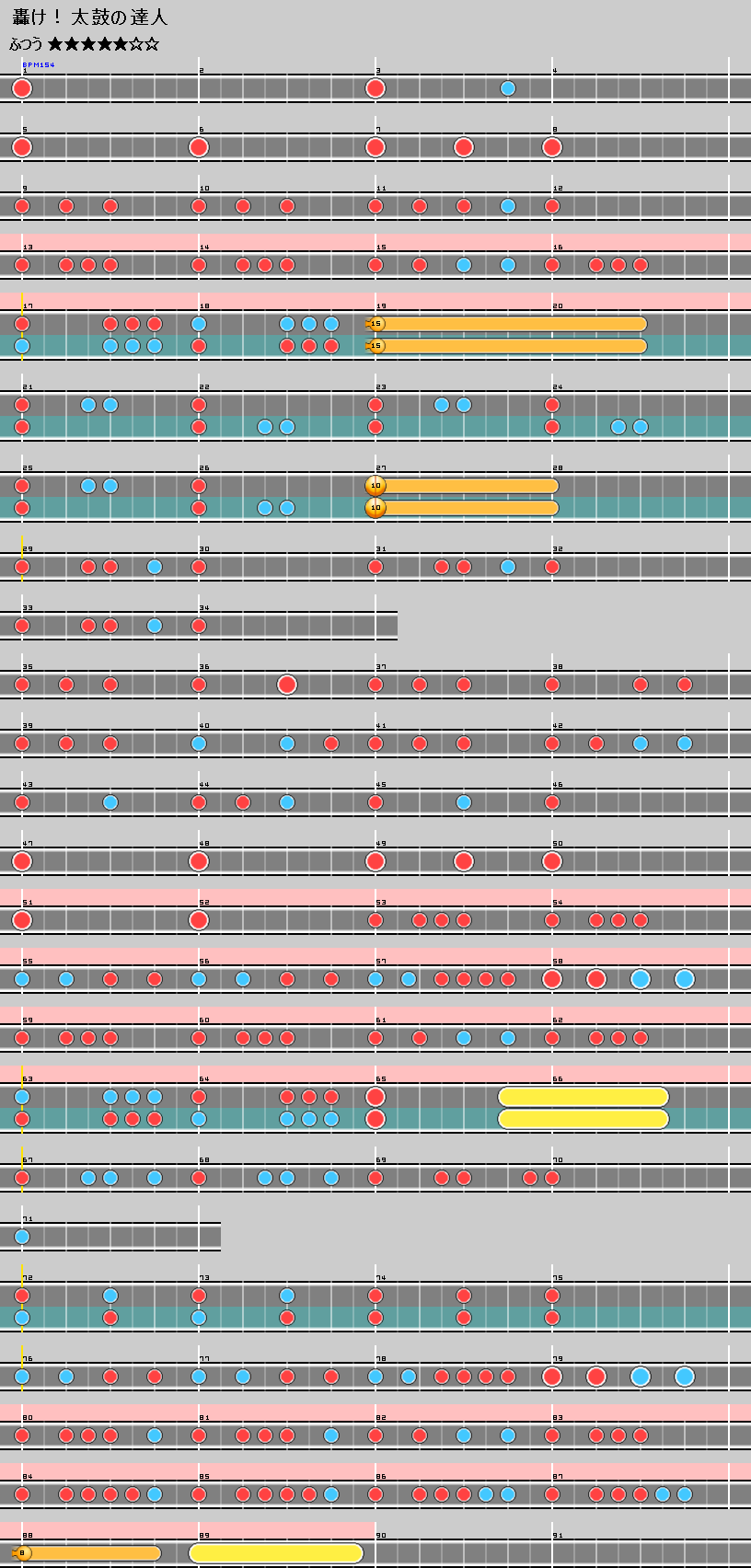This screenshot has height=1568, width=751.
Task: Click the BPM154 label above measure 1
Action: point(38,64)
